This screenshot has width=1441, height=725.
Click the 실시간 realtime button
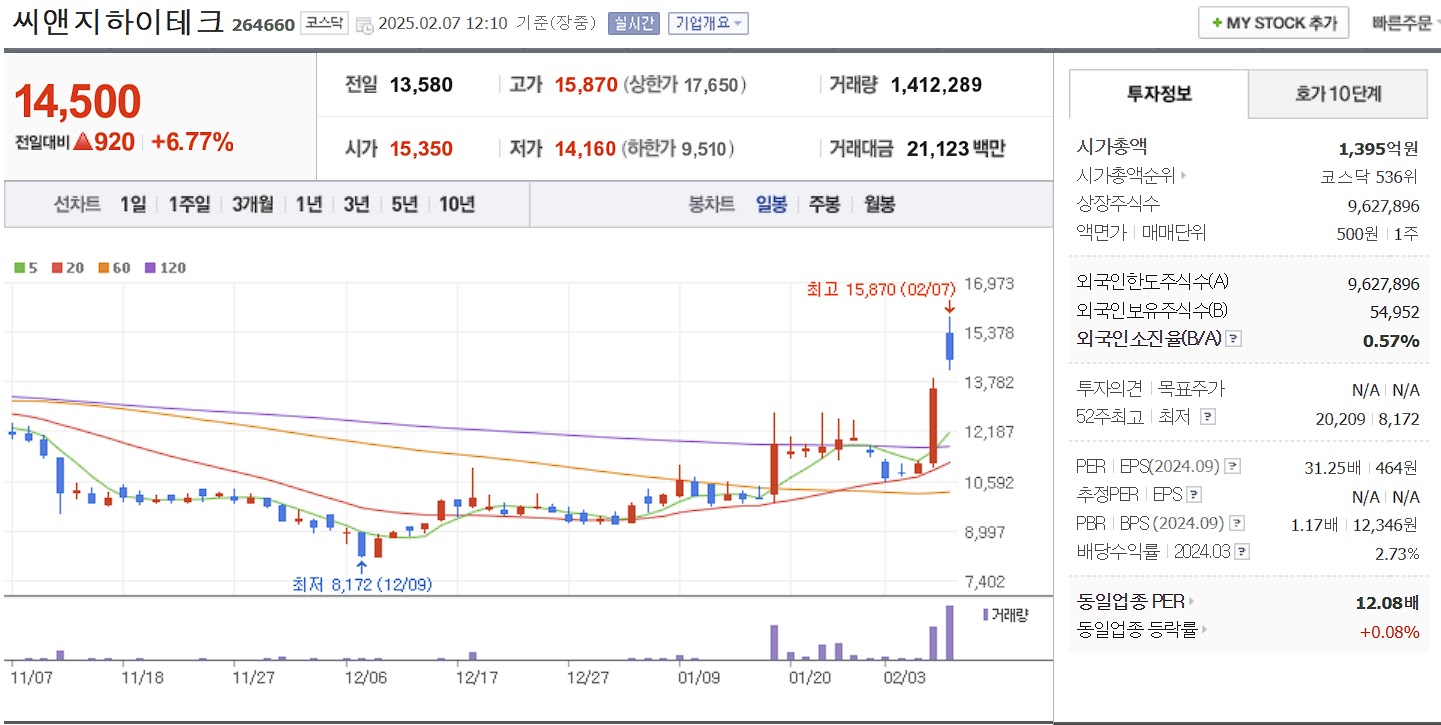coord(633,24)
